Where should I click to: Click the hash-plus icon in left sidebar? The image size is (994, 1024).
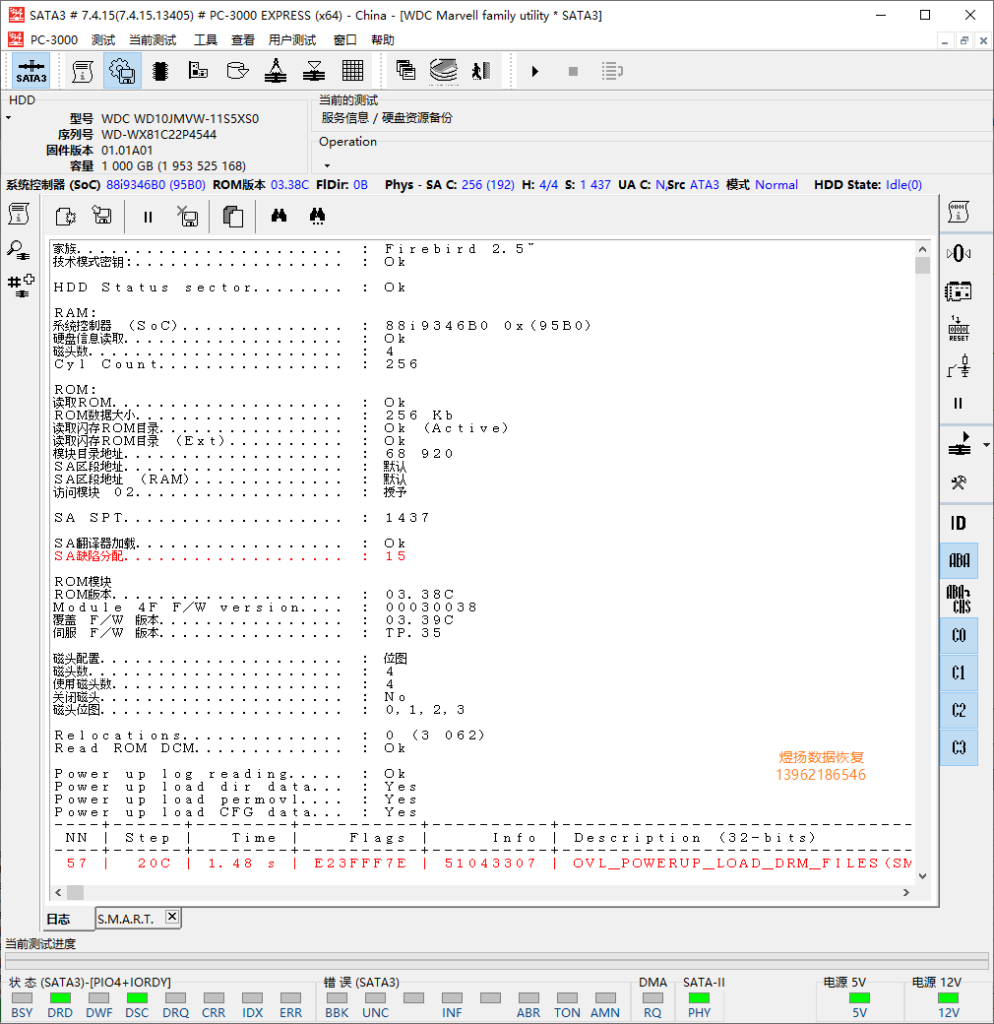point(21,285)
